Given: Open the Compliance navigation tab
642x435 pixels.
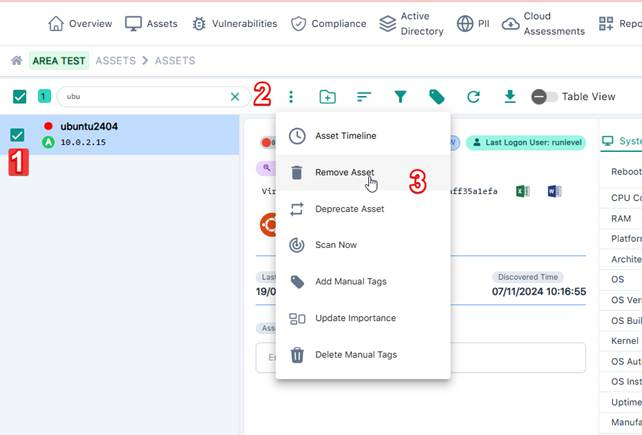Looking at the screenshot, I should click(327, 23).
